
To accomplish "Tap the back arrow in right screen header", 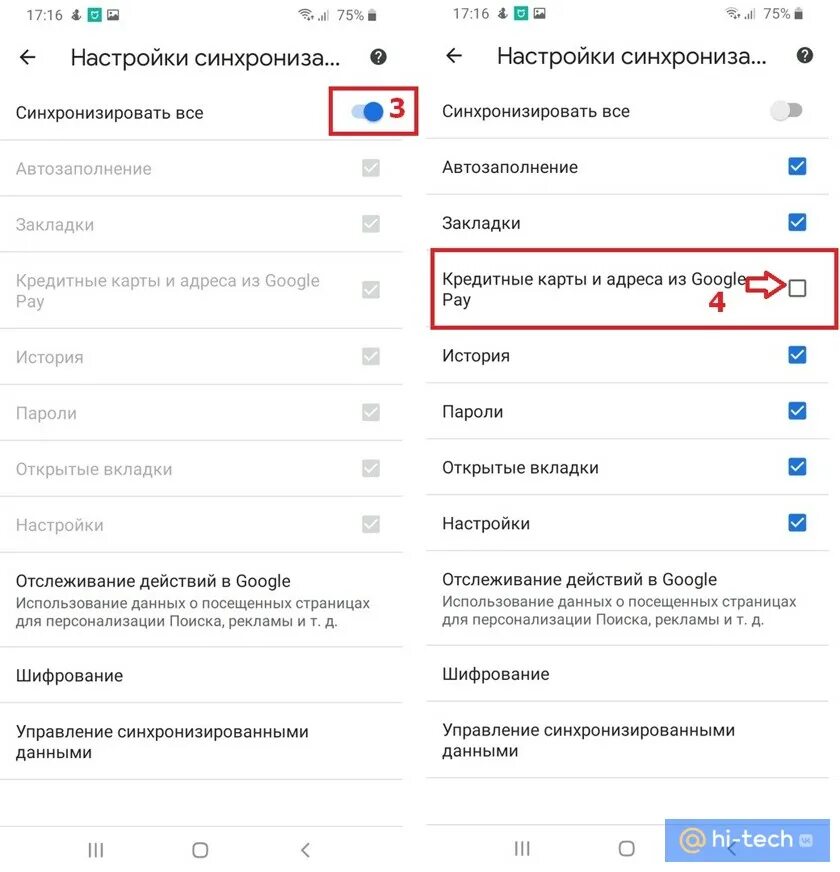I will point(454,56).
